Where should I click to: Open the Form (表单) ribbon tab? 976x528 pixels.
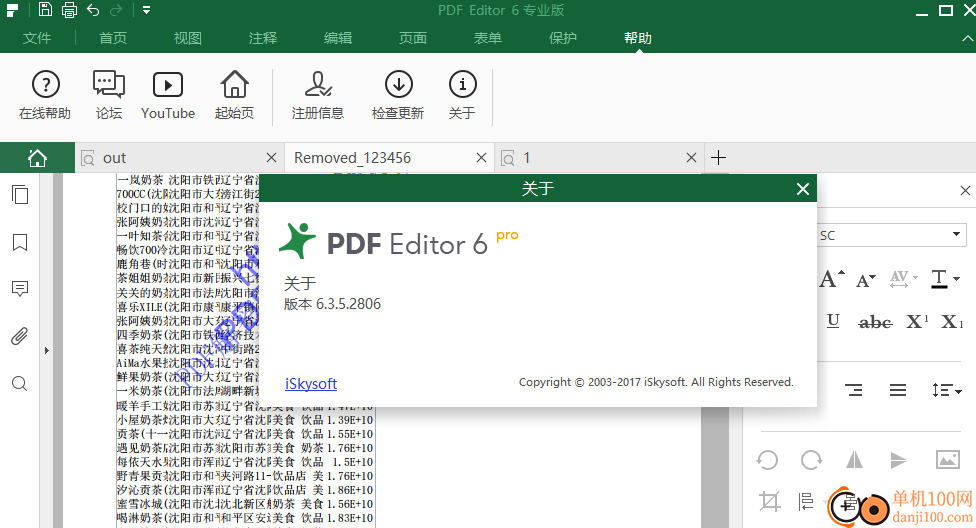click(487, 38)
